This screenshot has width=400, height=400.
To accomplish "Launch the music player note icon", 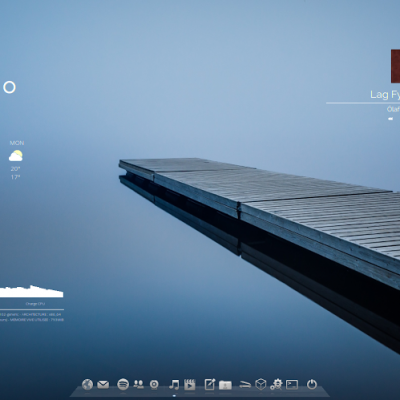I will (174, 384).
